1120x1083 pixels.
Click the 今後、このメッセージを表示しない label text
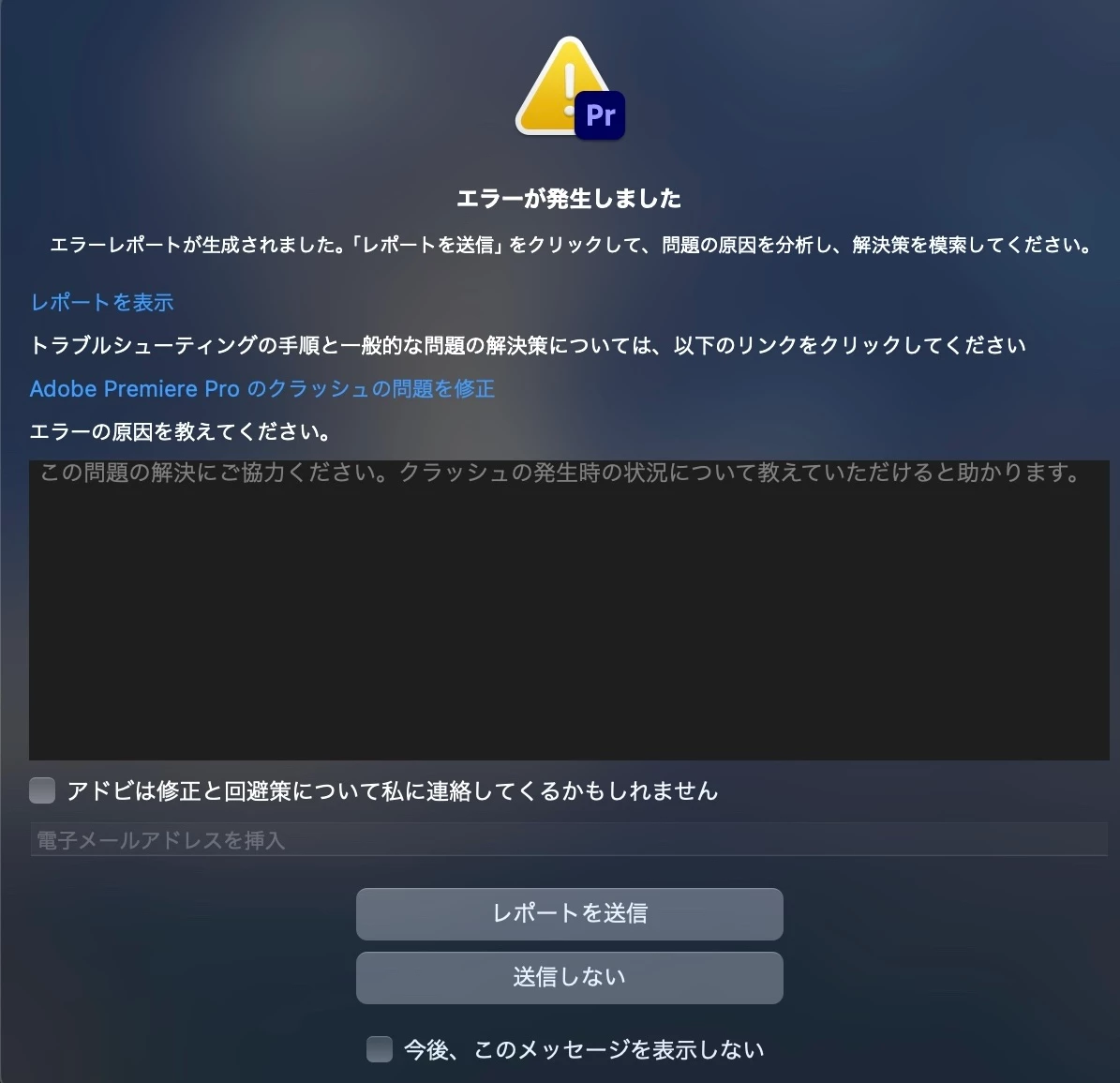(x=584, y=1049)
